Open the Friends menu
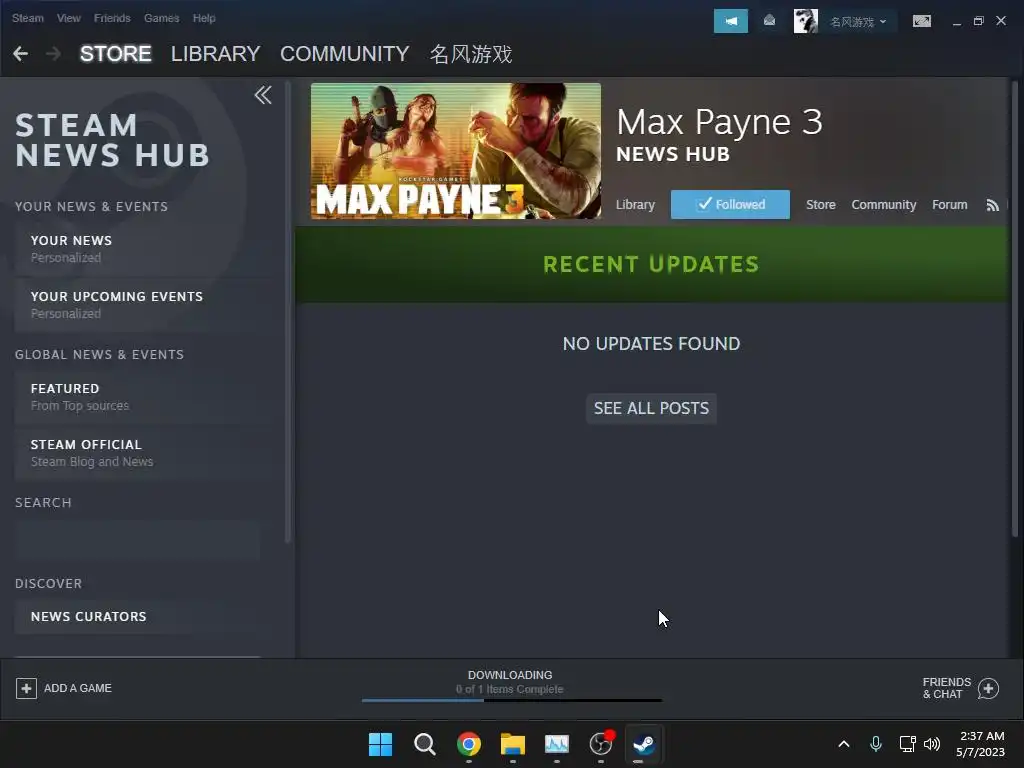The width and height of the screenshot is (1024, 768). [112, 18]
